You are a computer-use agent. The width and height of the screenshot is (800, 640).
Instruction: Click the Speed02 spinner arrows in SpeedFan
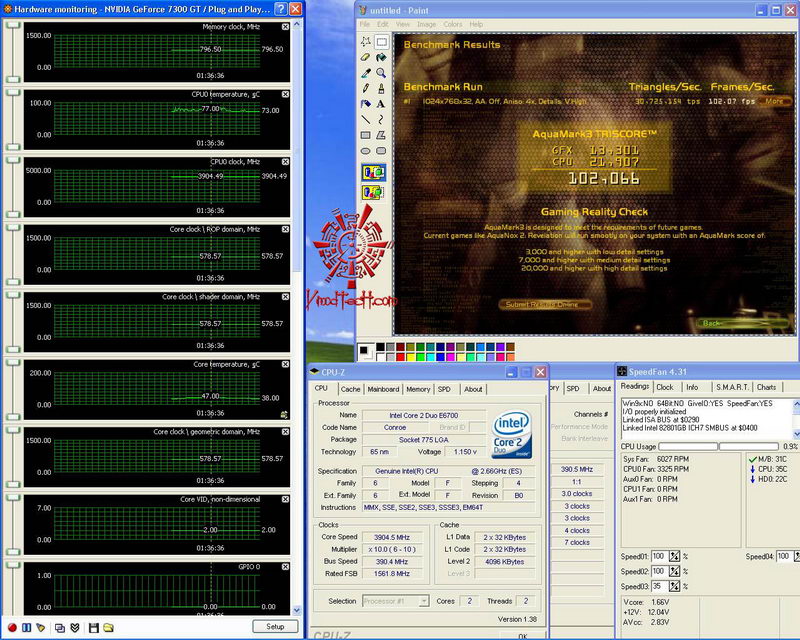coord(674,571)
